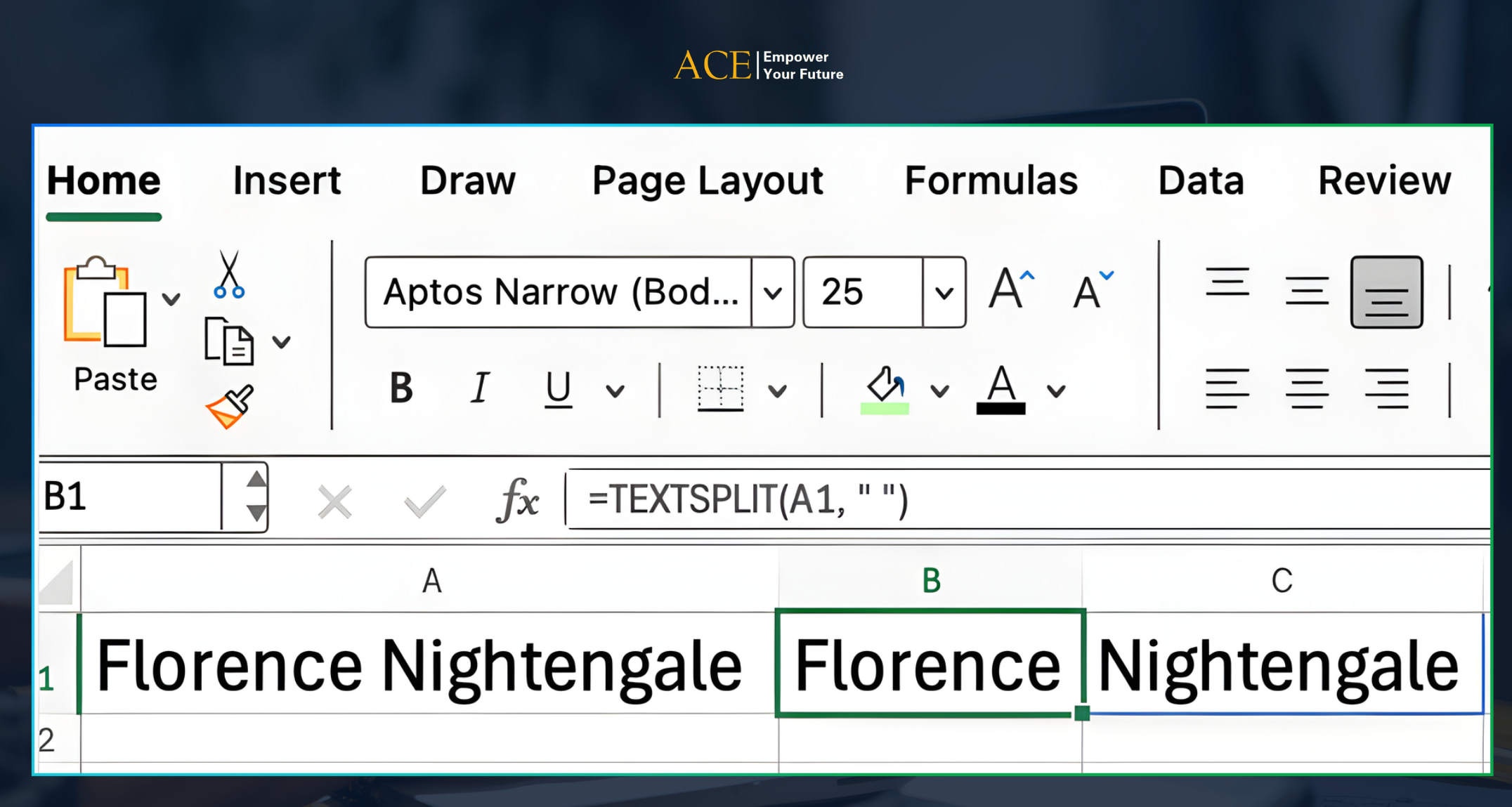Open the font name dropdown
The width and height of the screenshot is (1512, 807).
click(x=773, y=292)
